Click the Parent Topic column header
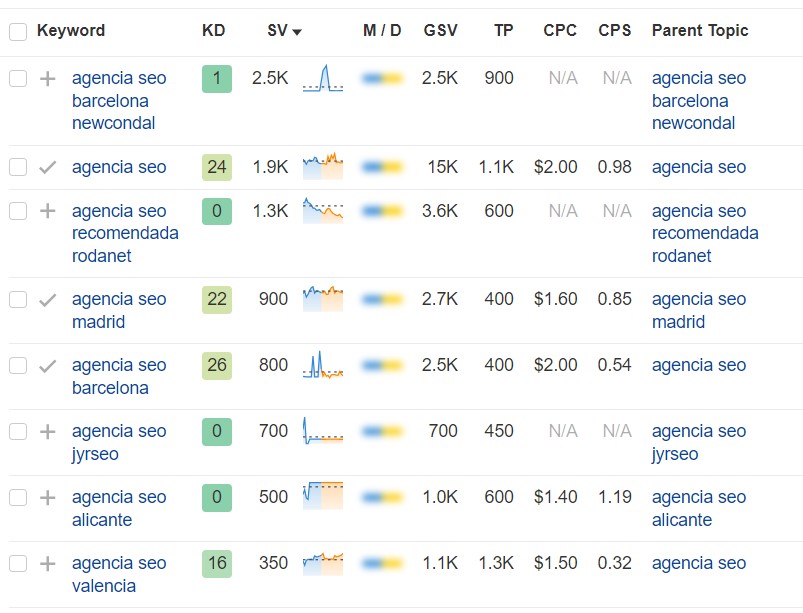The height and width of the screenshot is (613, 803). point(700,30)
